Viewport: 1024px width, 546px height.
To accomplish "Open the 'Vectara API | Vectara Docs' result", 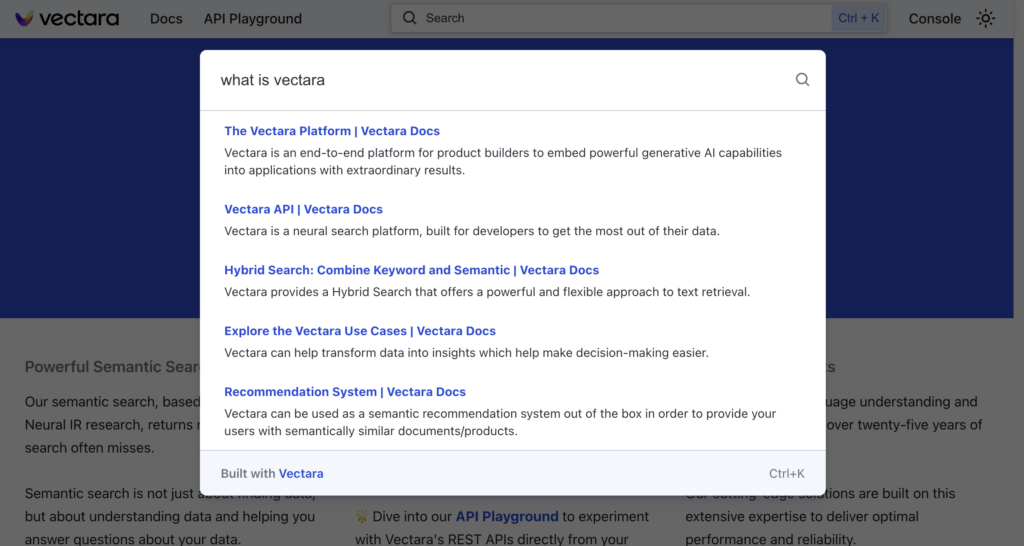I will click(x=303, y=209).
